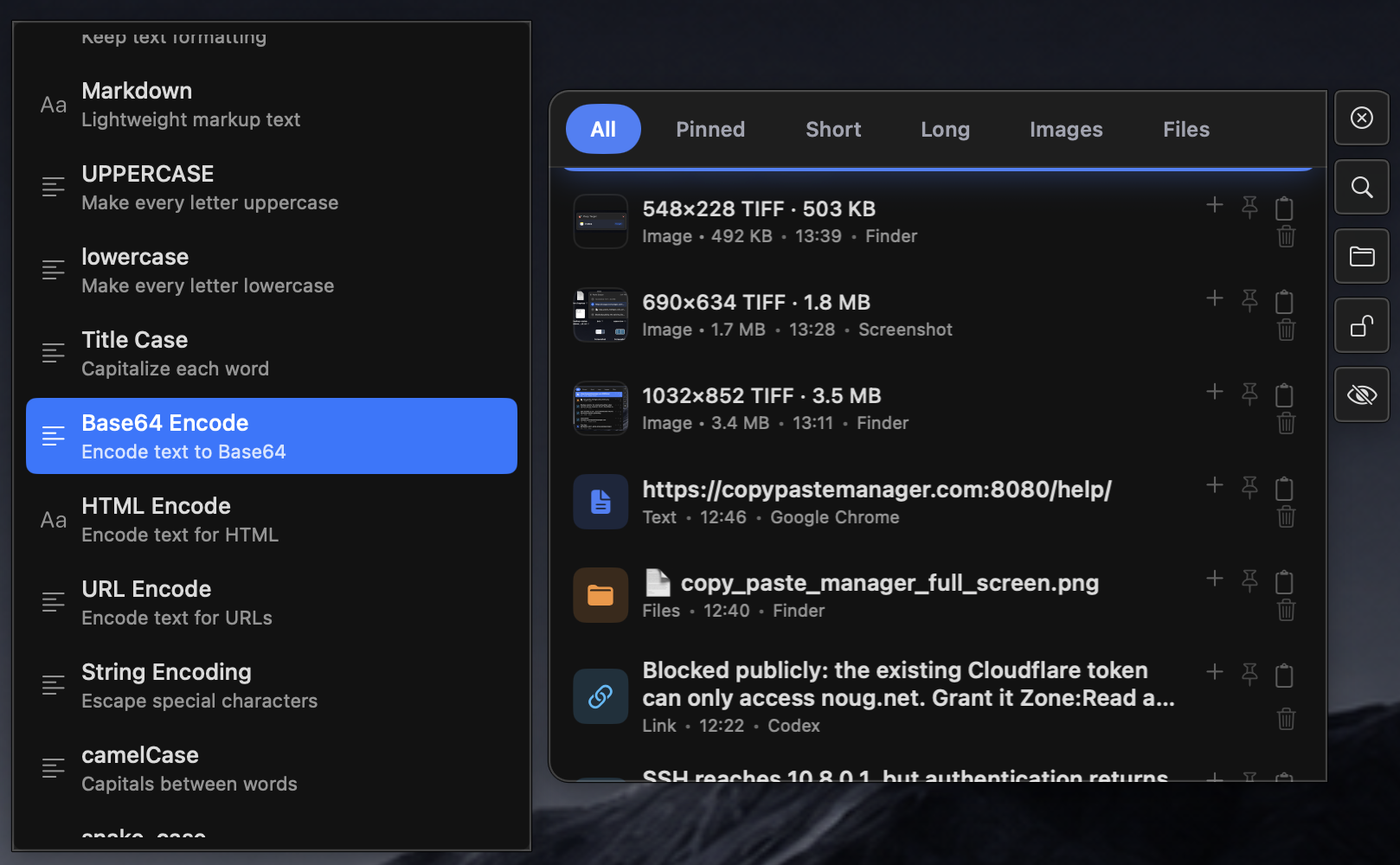Delete the copy_paste_manager_full_screen.png item
Image resolution: width=1400 pixels, height=865 pixels.
[x=1287, y=610]
